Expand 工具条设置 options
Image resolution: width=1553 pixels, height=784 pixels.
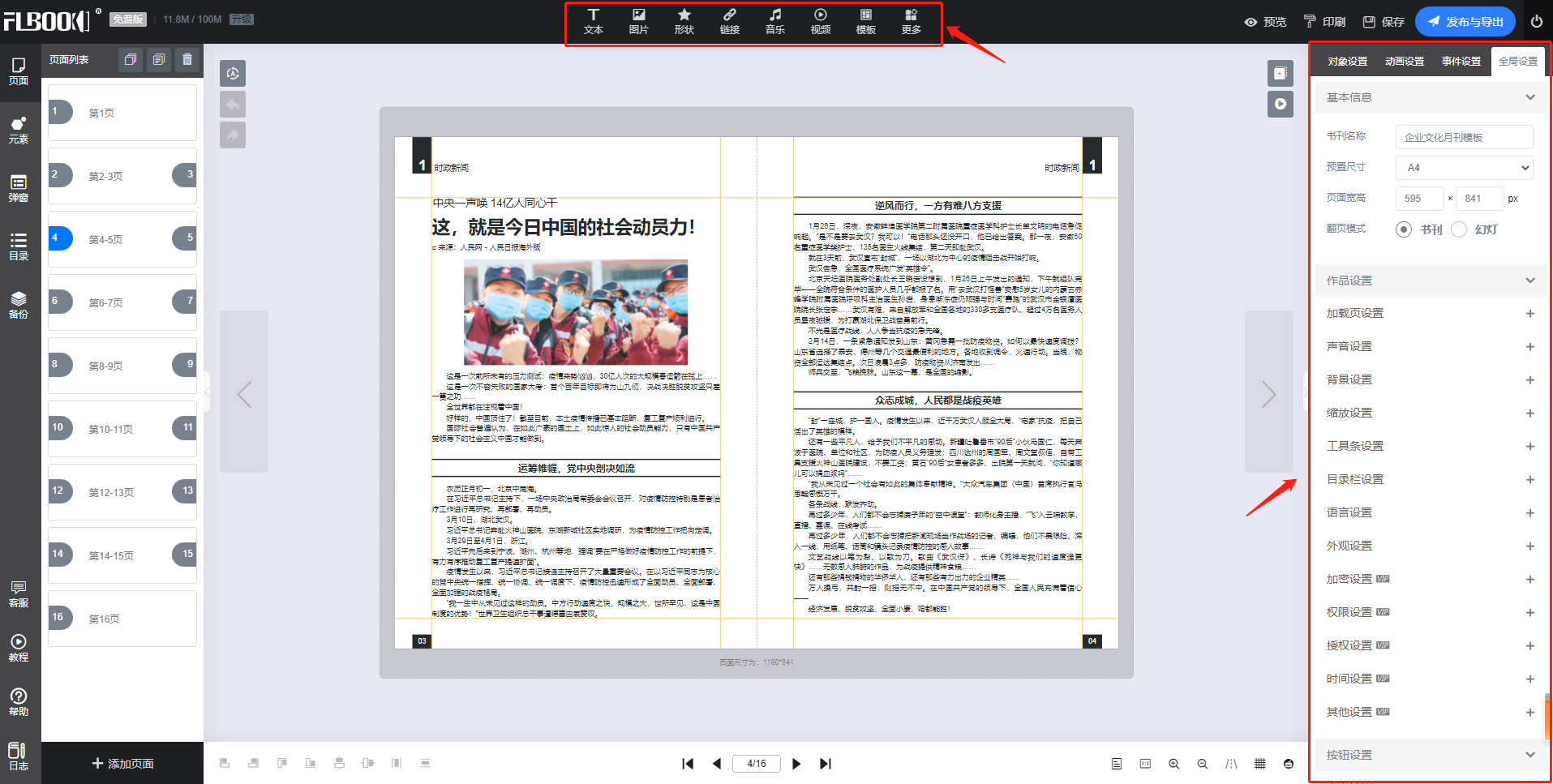coord(1529,447)
